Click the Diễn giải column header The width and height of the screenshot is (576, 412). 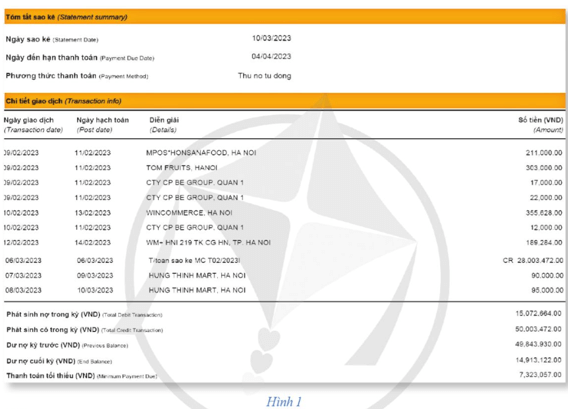point(164,125)
